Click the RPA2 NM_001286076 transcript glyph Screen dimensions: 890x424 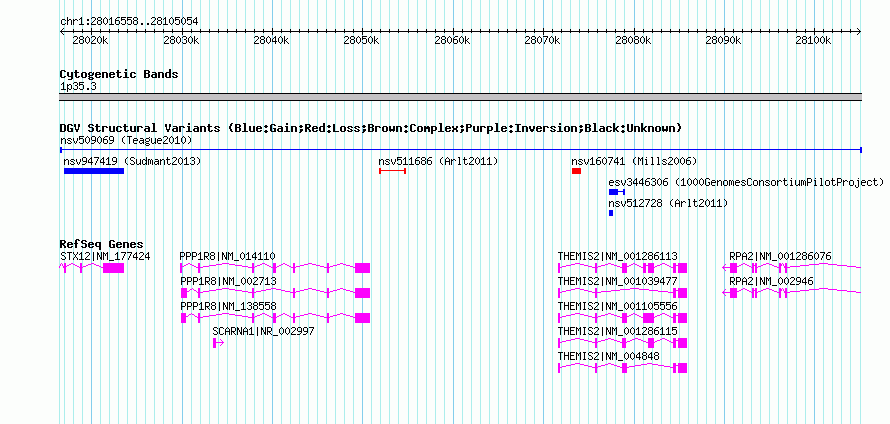point(792,268)
